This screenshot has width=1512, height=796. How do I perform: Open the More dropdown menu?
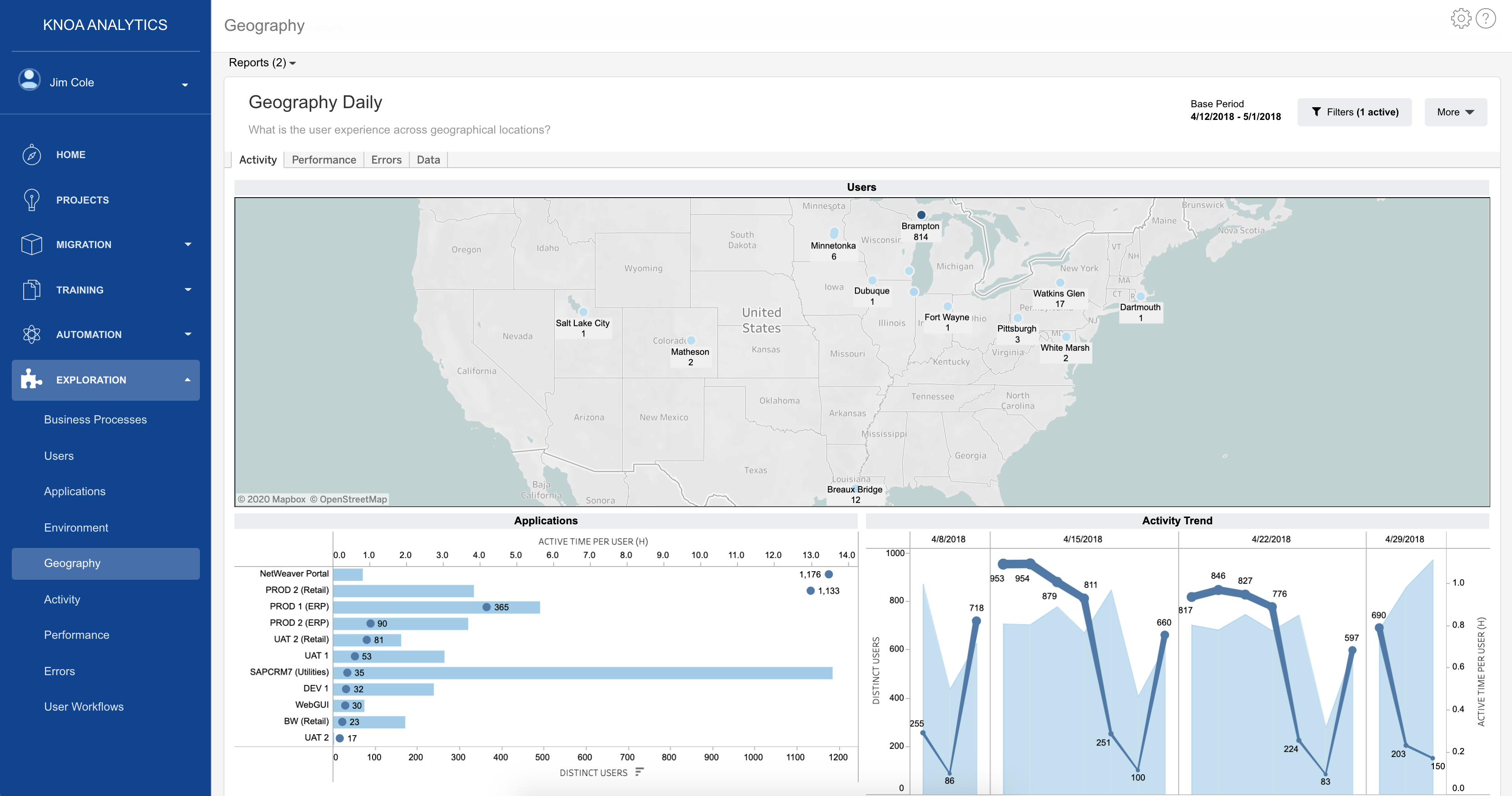(1455, 112)
